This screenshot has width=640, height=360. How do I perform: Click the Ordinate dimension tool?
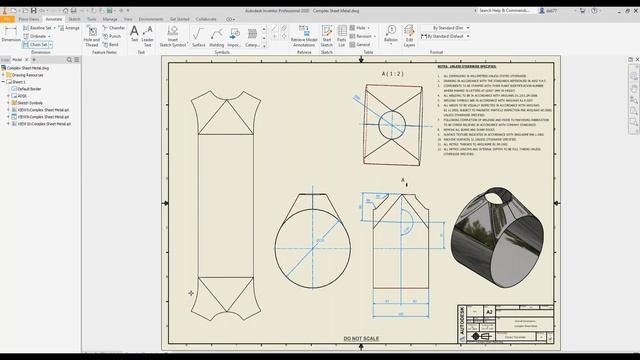point(35,36)
